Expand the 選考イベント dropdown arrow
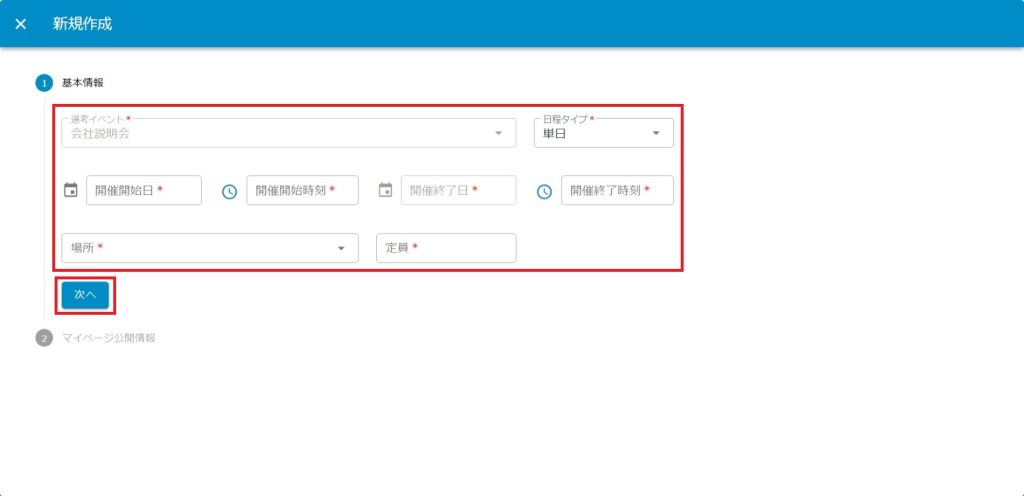1024x496 pixels. tap(498, 133)
